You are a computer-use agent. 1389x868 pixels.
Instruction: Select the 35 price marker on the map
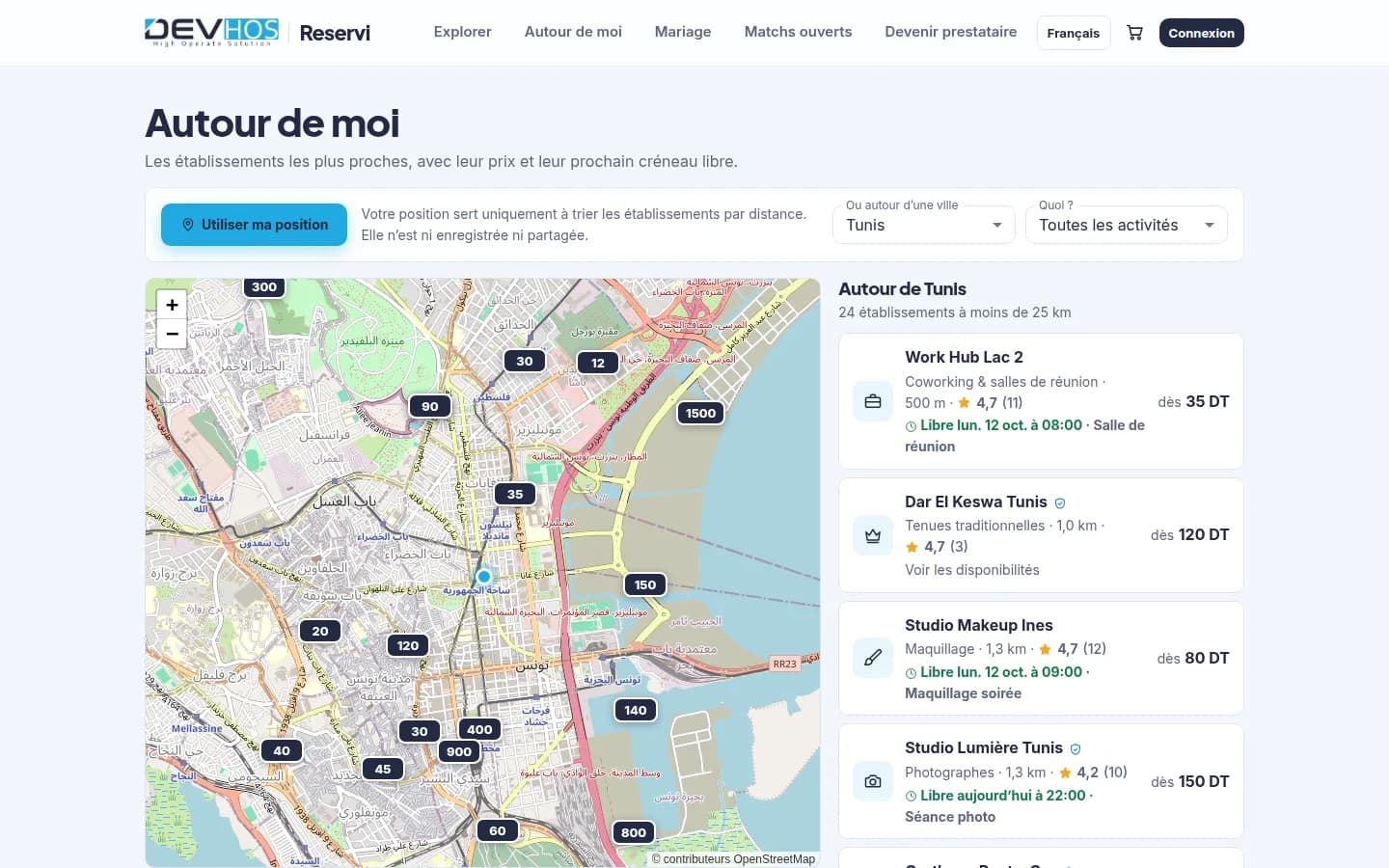[x=515, y=494]
